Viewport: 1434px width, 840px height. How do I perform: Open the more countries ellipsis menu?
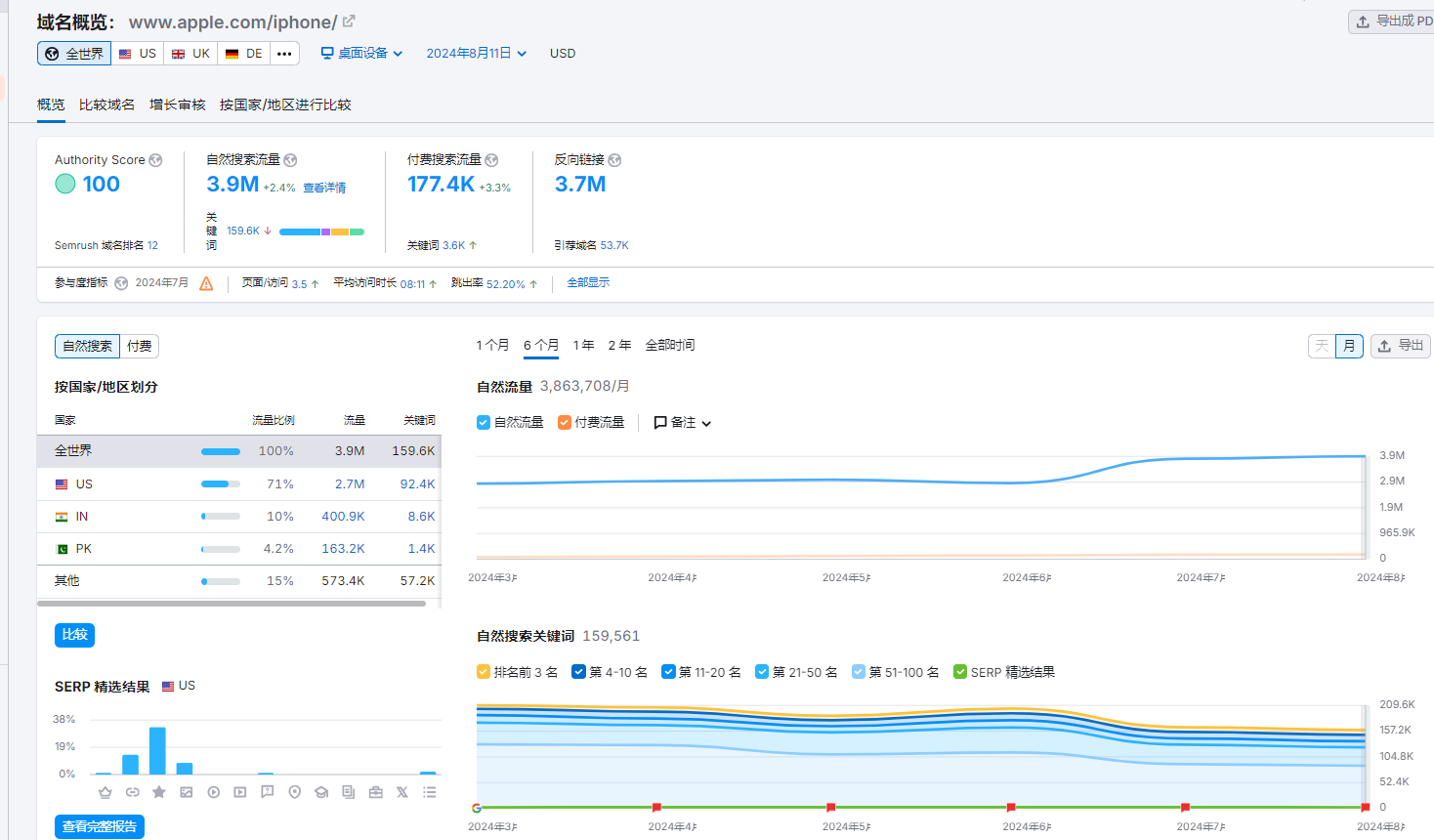click(284, 54)
